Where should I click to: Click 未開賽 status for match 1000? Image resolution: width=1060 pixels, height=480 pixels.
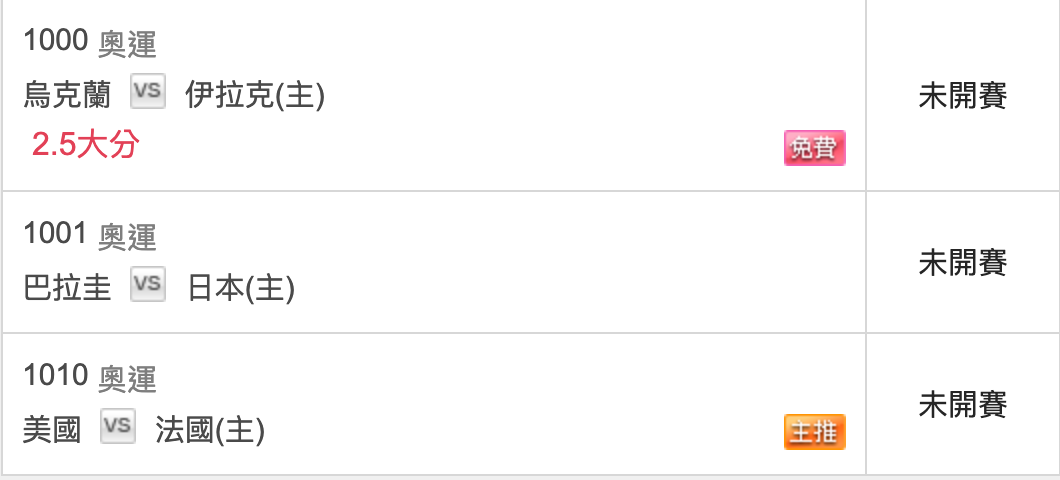tap(963, 96)
